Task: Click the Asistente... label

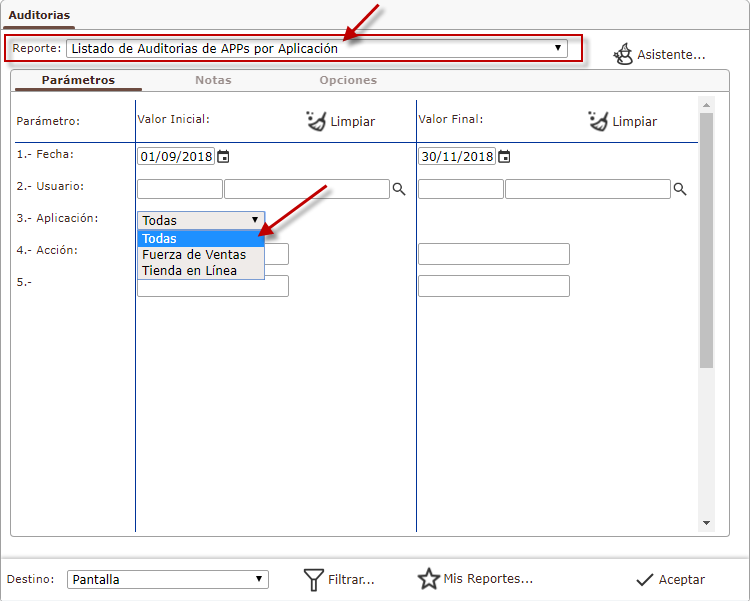Action: (671, 55)
